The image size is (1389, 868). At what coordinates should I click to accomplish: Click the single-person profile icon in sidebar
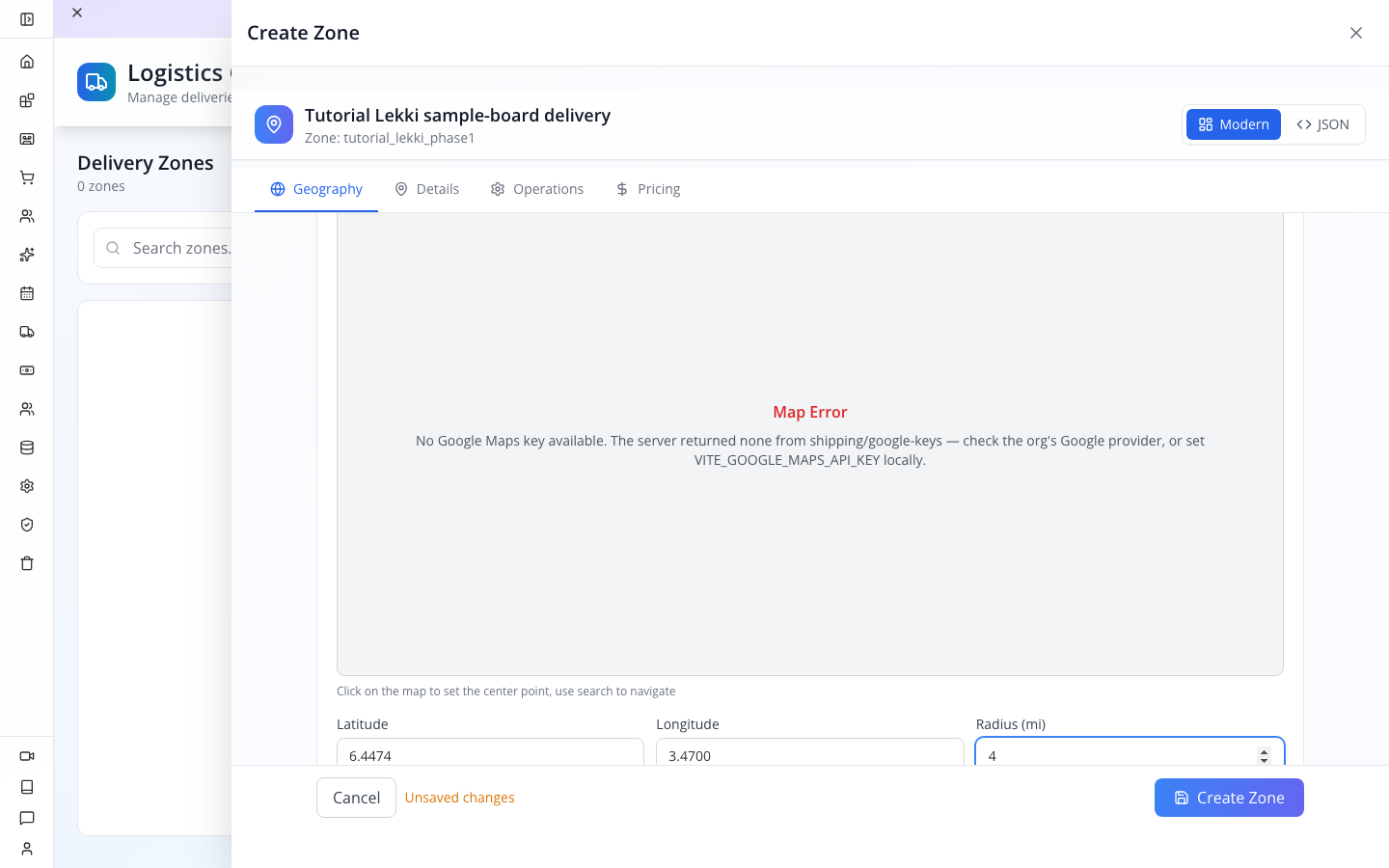27,849
